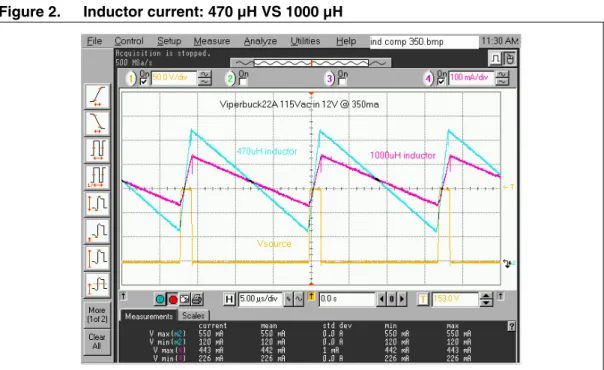
Task: Switch to the Measurements tab
Action: (149, 316)
